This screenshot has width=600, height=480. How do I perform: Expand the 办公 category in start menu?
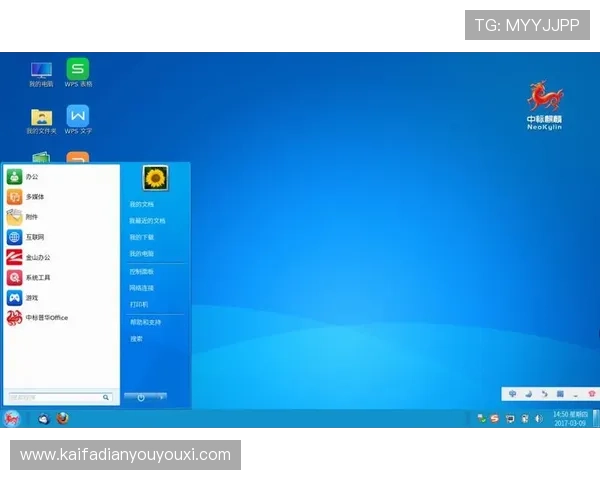pos(32,176)
